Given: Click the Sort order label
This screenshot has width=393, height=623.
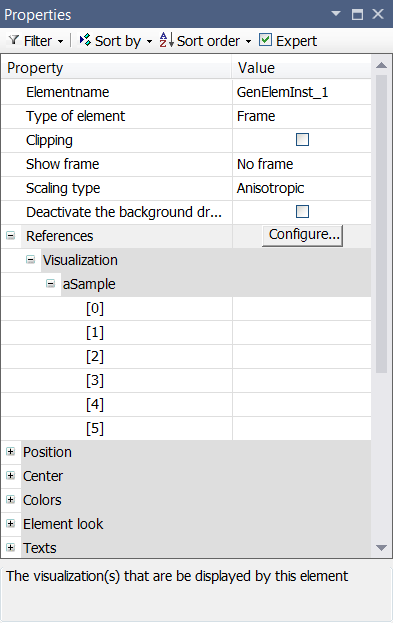Looking at the screenshot, I should pyautogui.click(x=208, y=41).
